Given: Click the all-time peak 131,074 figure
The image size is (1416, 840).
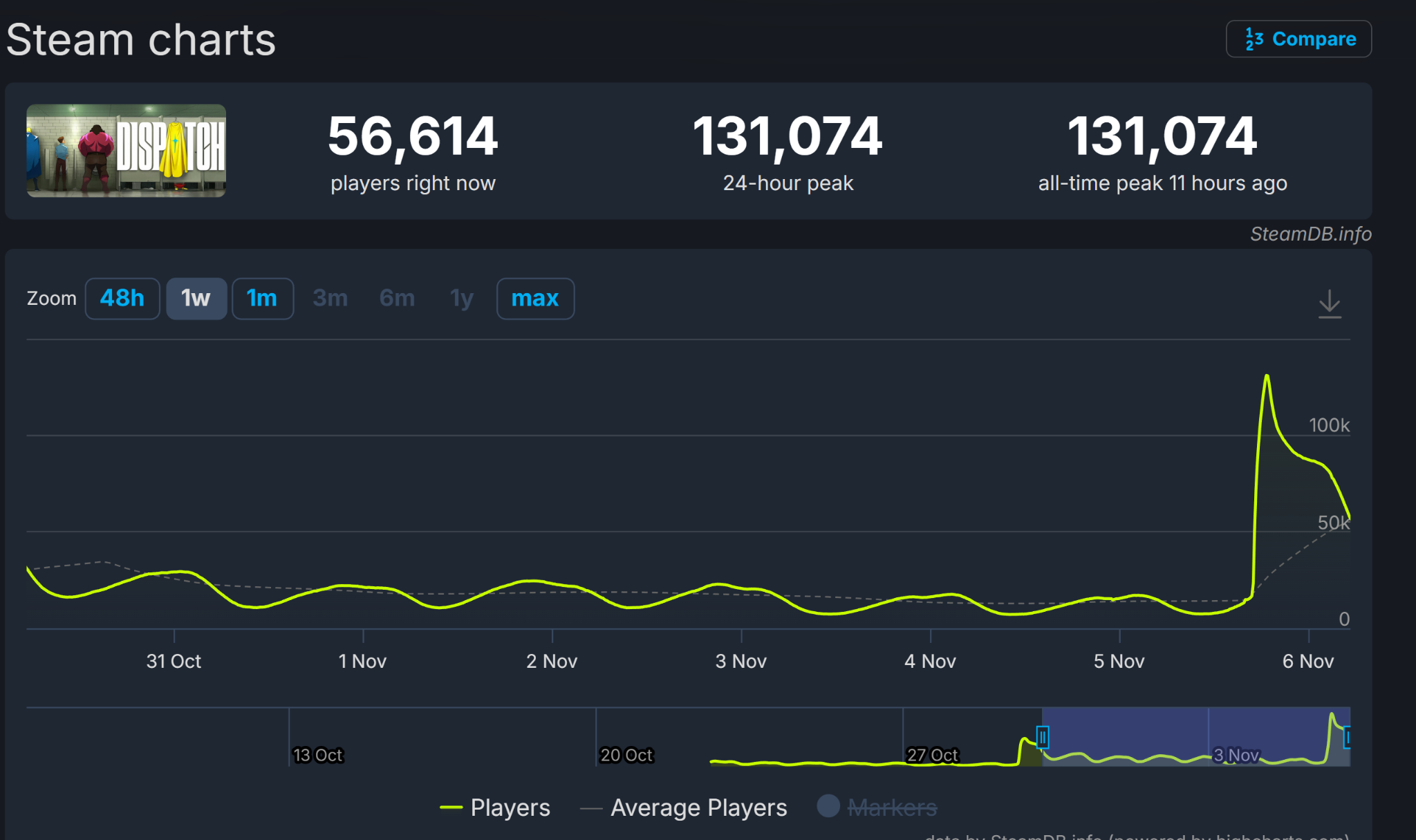Looking at the screenshot, I should (1162, 136).
